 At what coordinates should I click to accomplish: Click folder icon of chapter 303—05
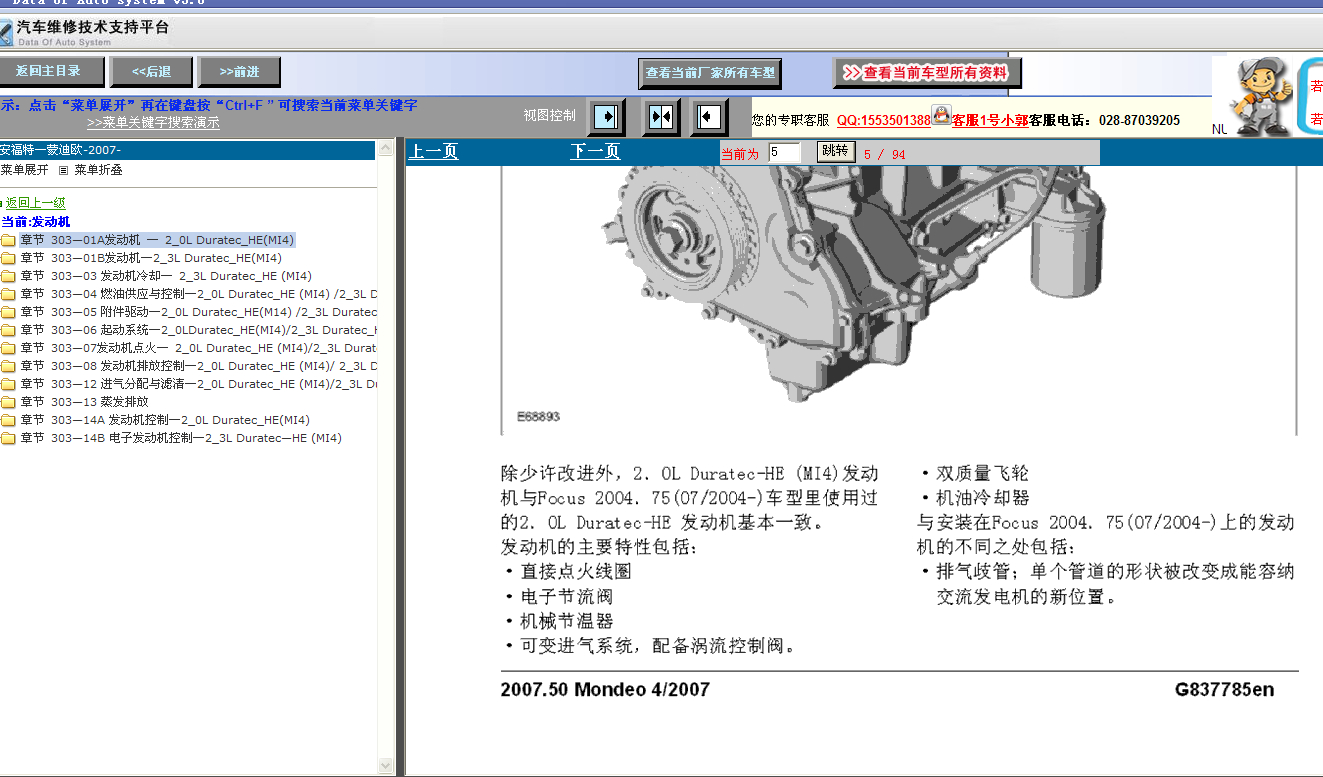pyautogui.click(x=8, y=312)
